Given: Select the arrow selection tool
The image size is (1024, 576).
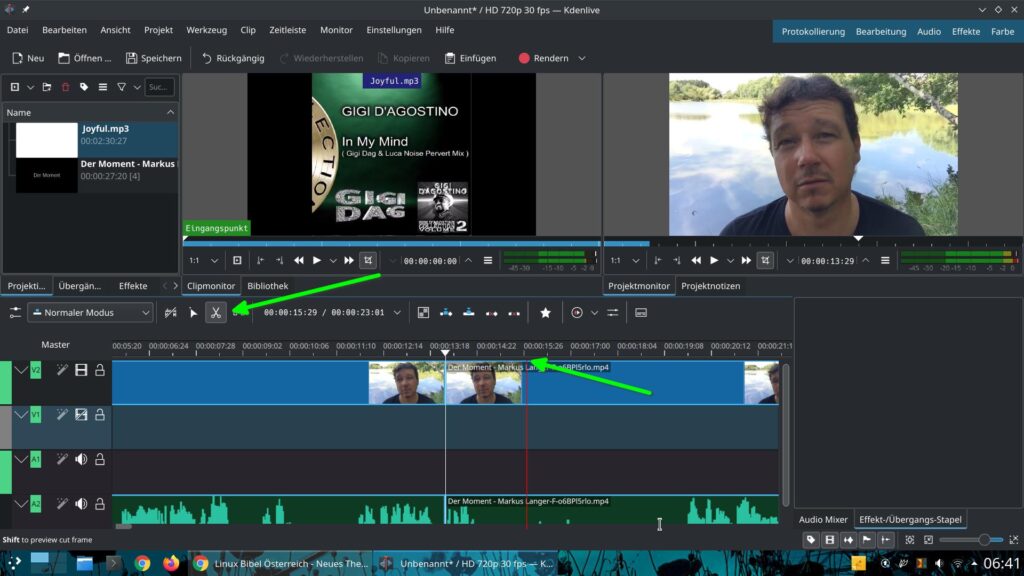Looking at the screenshot, I should (x=193, y=313).
